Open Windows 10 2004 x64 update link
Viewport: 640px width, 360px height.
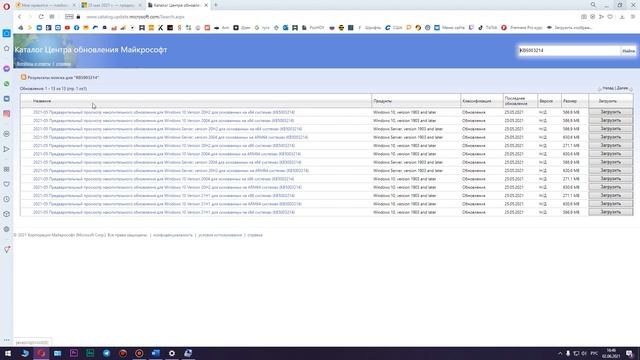pos(163,120)
